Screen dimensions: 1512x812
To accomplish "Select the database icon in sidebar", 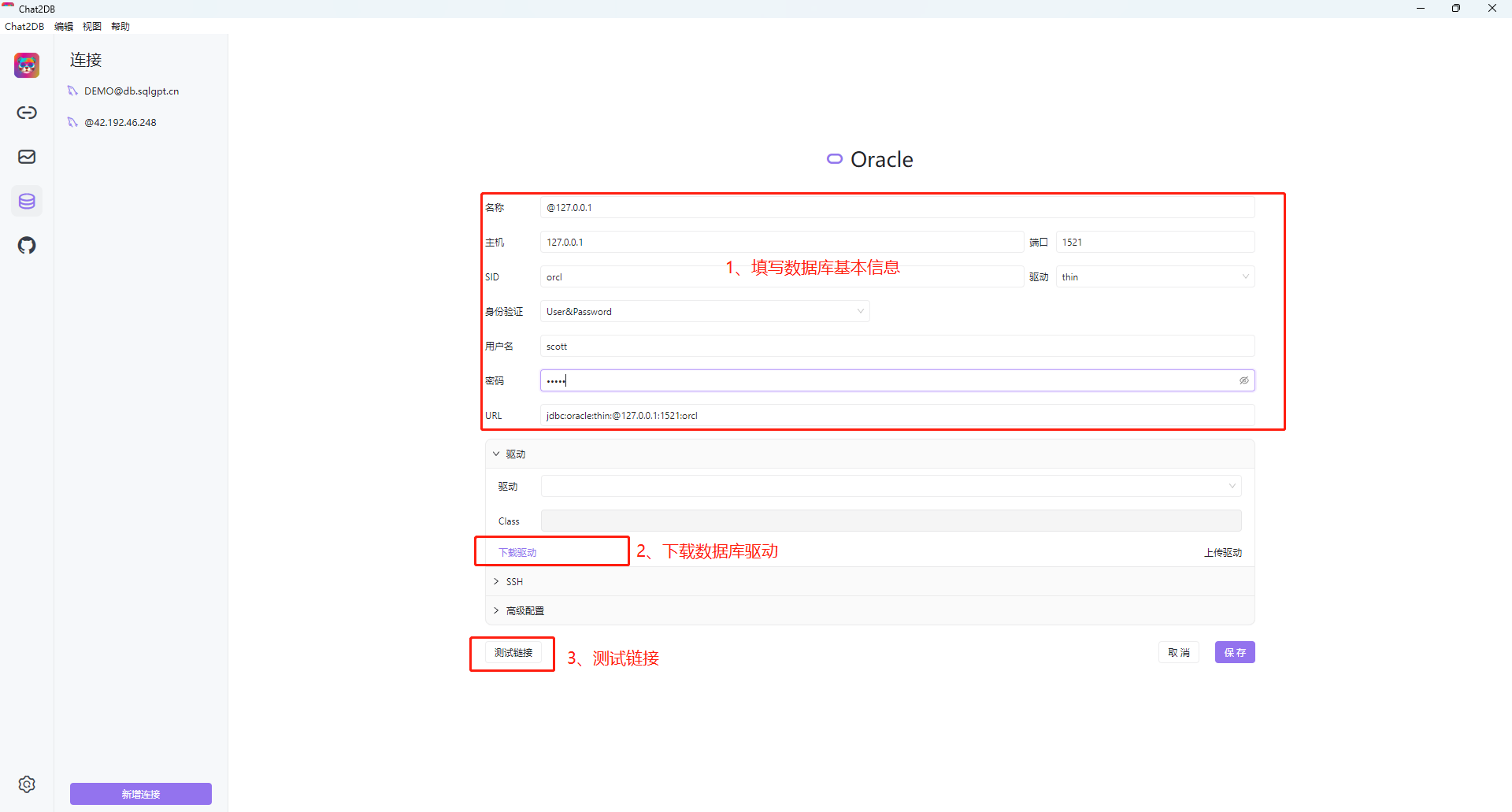I will (27, 202).
